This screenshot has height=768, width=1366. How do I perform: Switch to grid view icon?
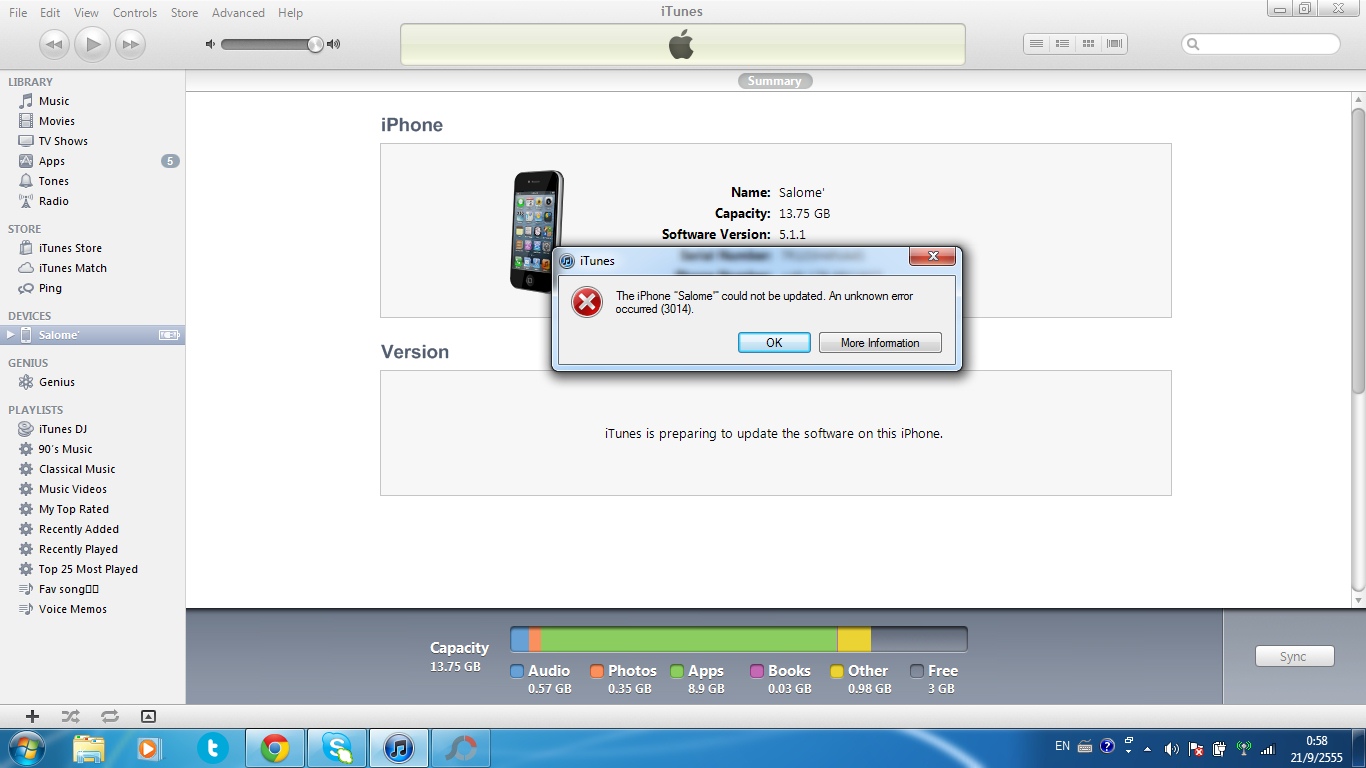pyautogui.click(x=1089, y=44)
